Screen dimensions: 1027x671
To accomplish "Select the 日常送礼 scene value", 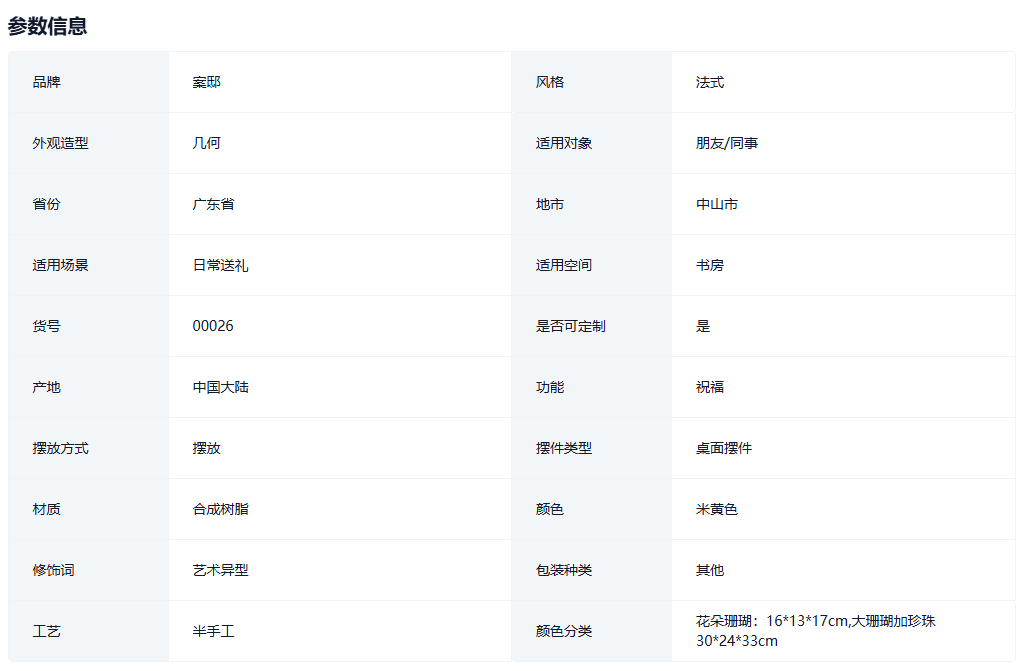I will [x=220, y=265].
